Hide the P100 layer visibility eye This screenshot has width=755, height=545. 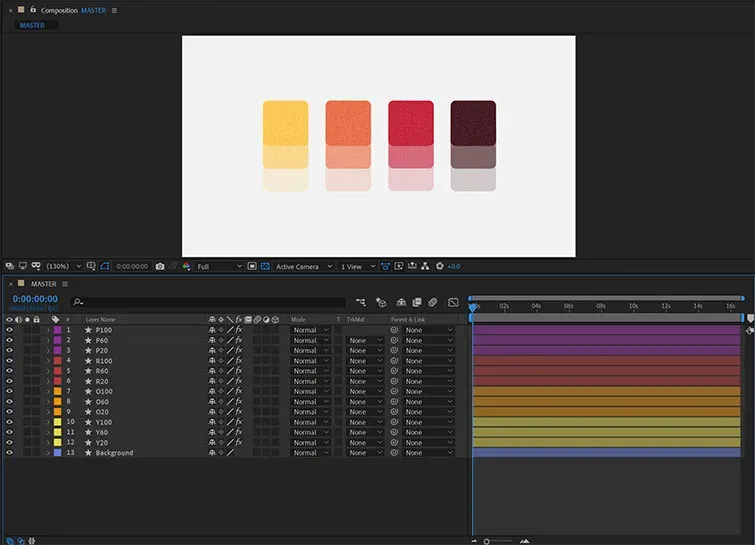(9, 330)
